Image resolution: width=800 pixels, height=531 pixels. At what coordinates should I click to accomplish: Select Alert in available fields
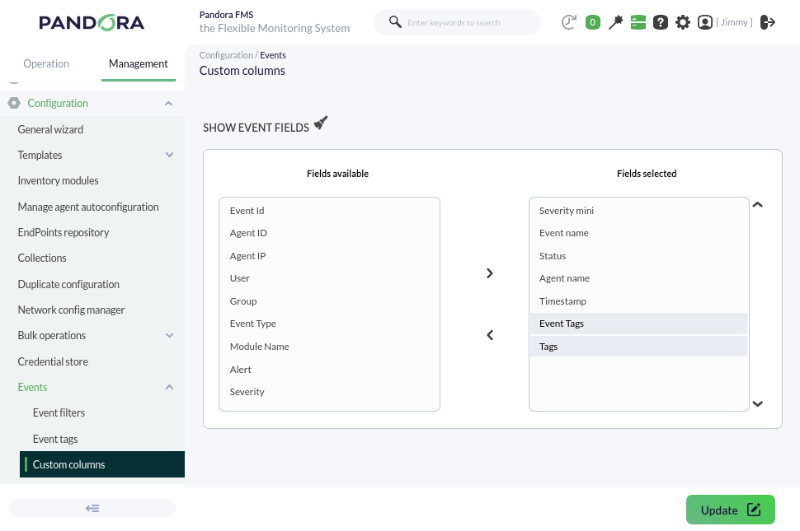pos(329,369)
